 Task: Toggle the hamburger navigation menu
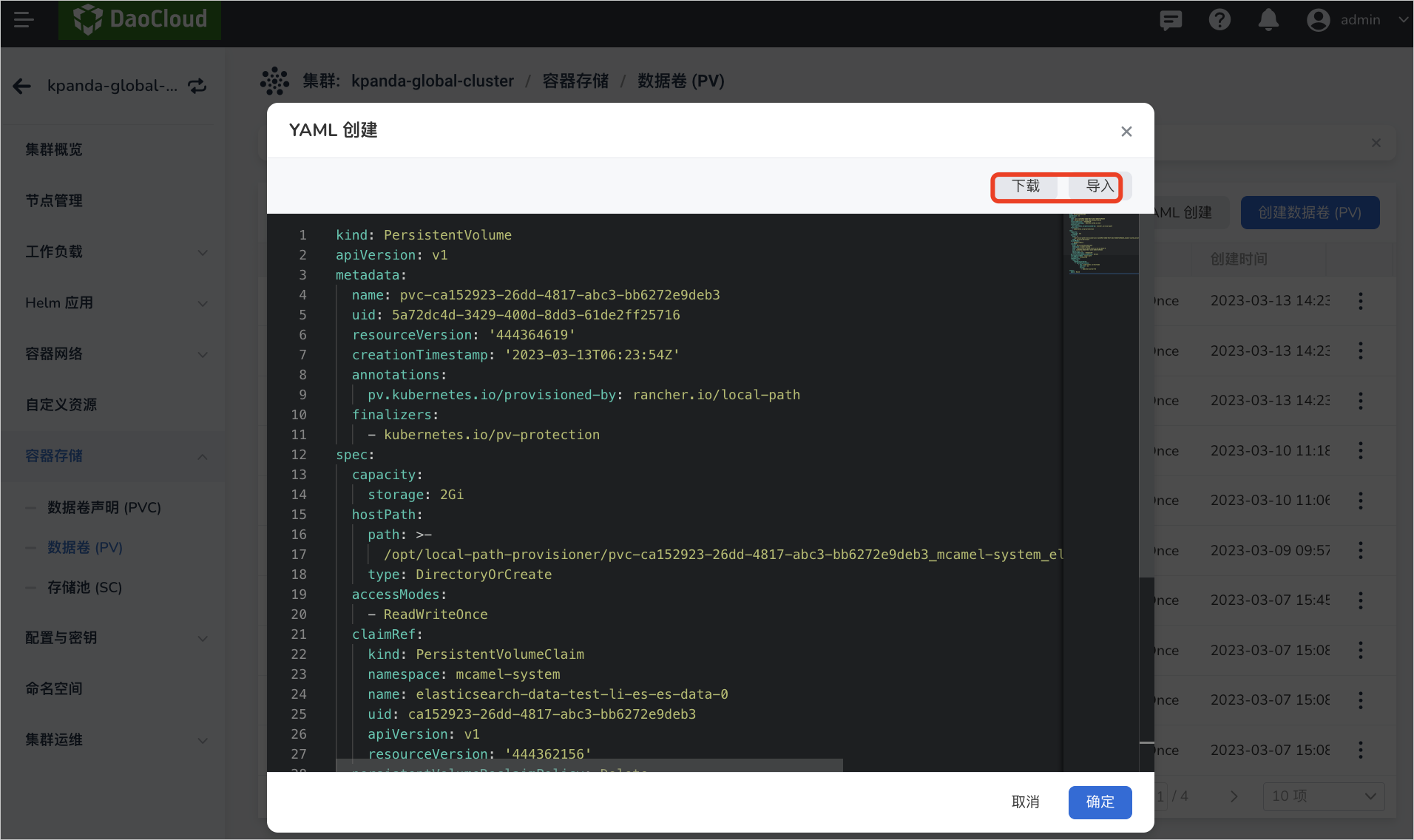tap(24, 20)
